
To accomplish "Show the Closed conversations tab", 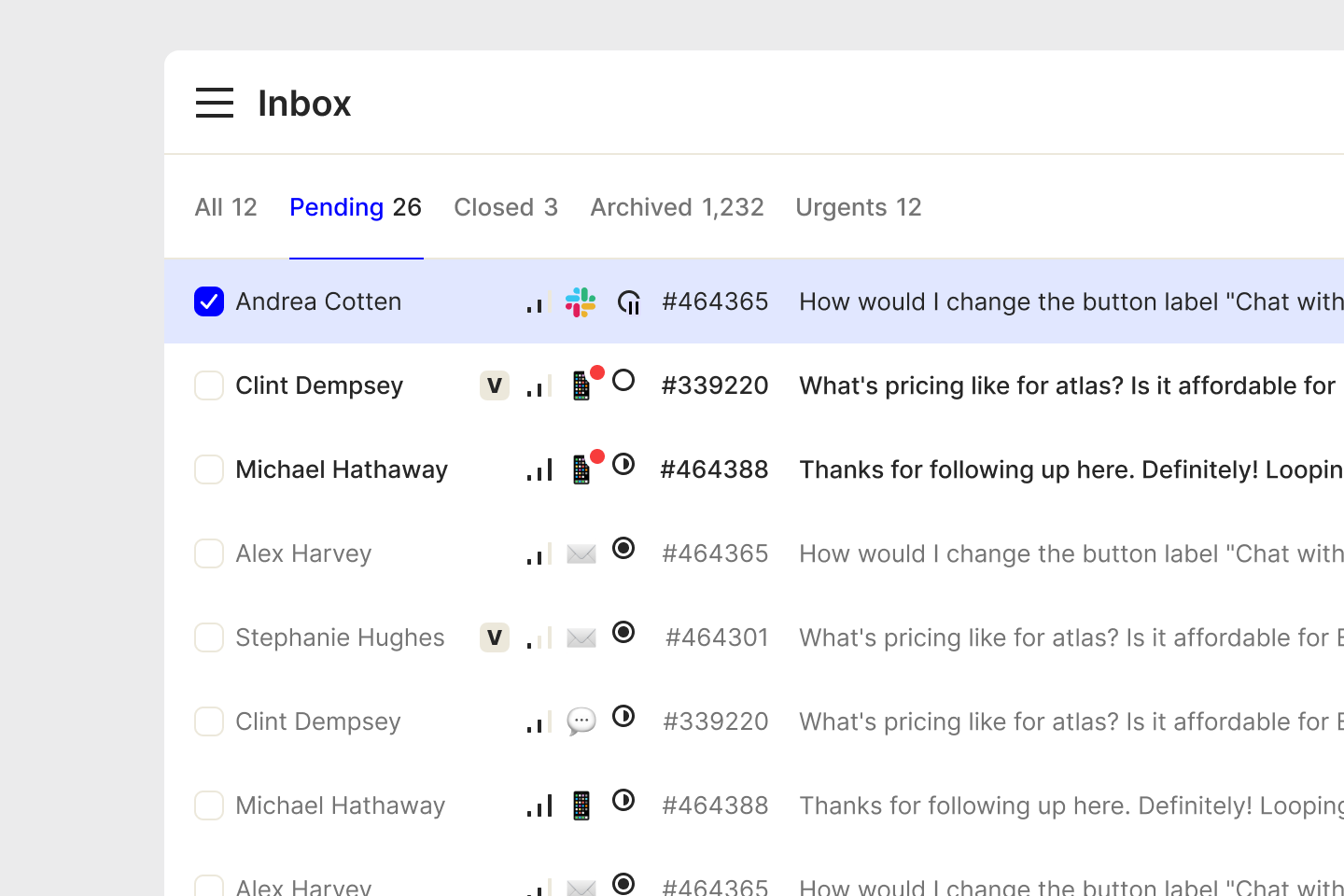I will click(505, 207).
